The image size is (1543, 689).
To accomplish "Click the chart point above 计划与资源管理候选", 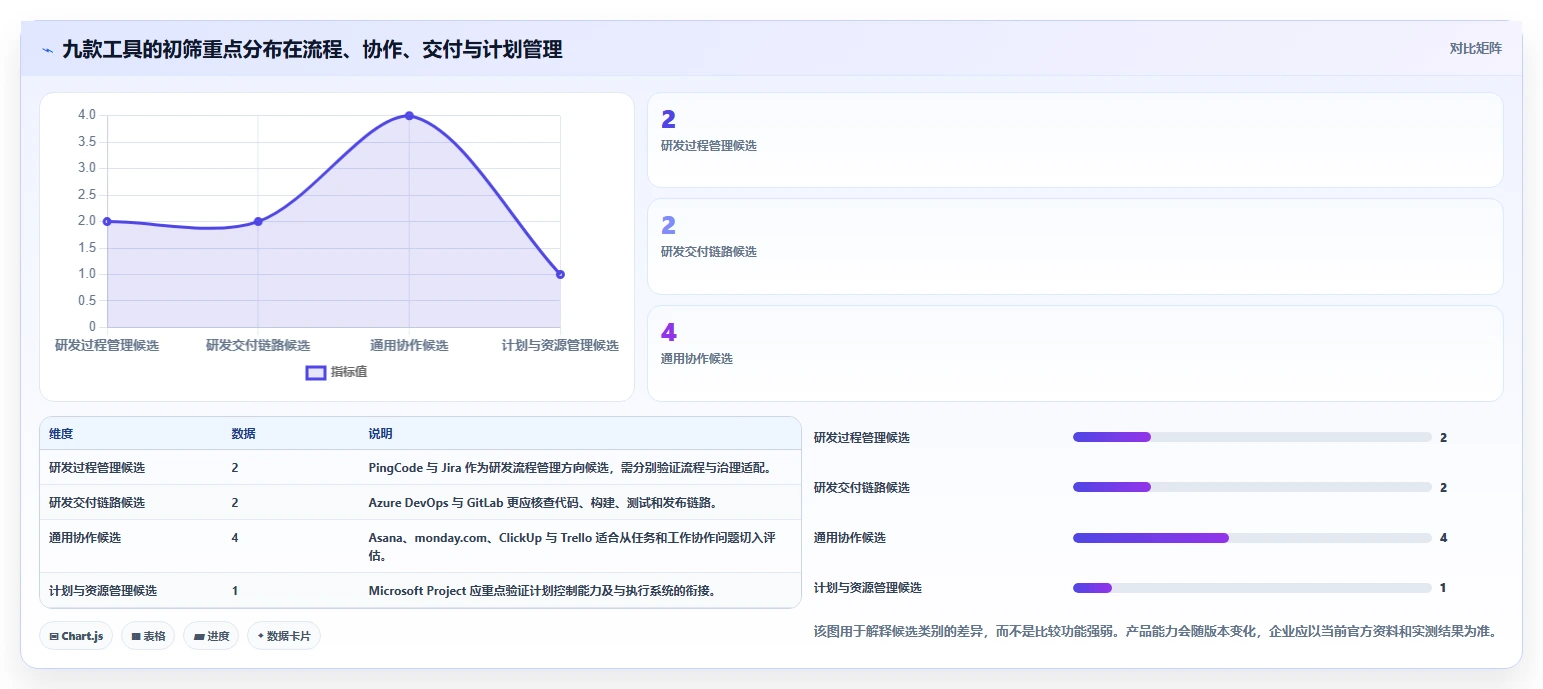I will pyautogui.click(x=560, y=274).
